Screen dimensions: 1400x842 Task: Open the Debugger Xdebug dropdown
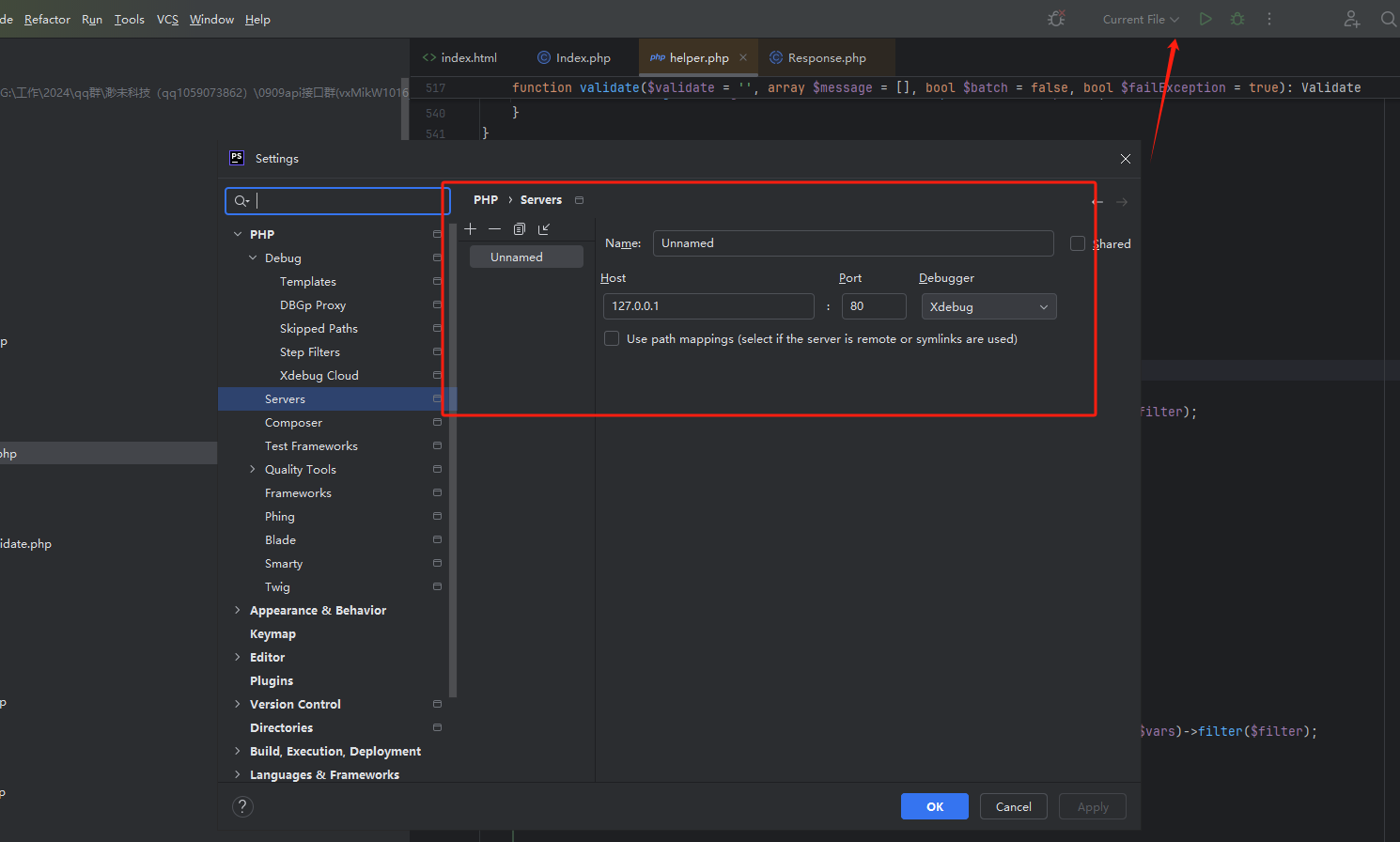(x=989, y=306)
